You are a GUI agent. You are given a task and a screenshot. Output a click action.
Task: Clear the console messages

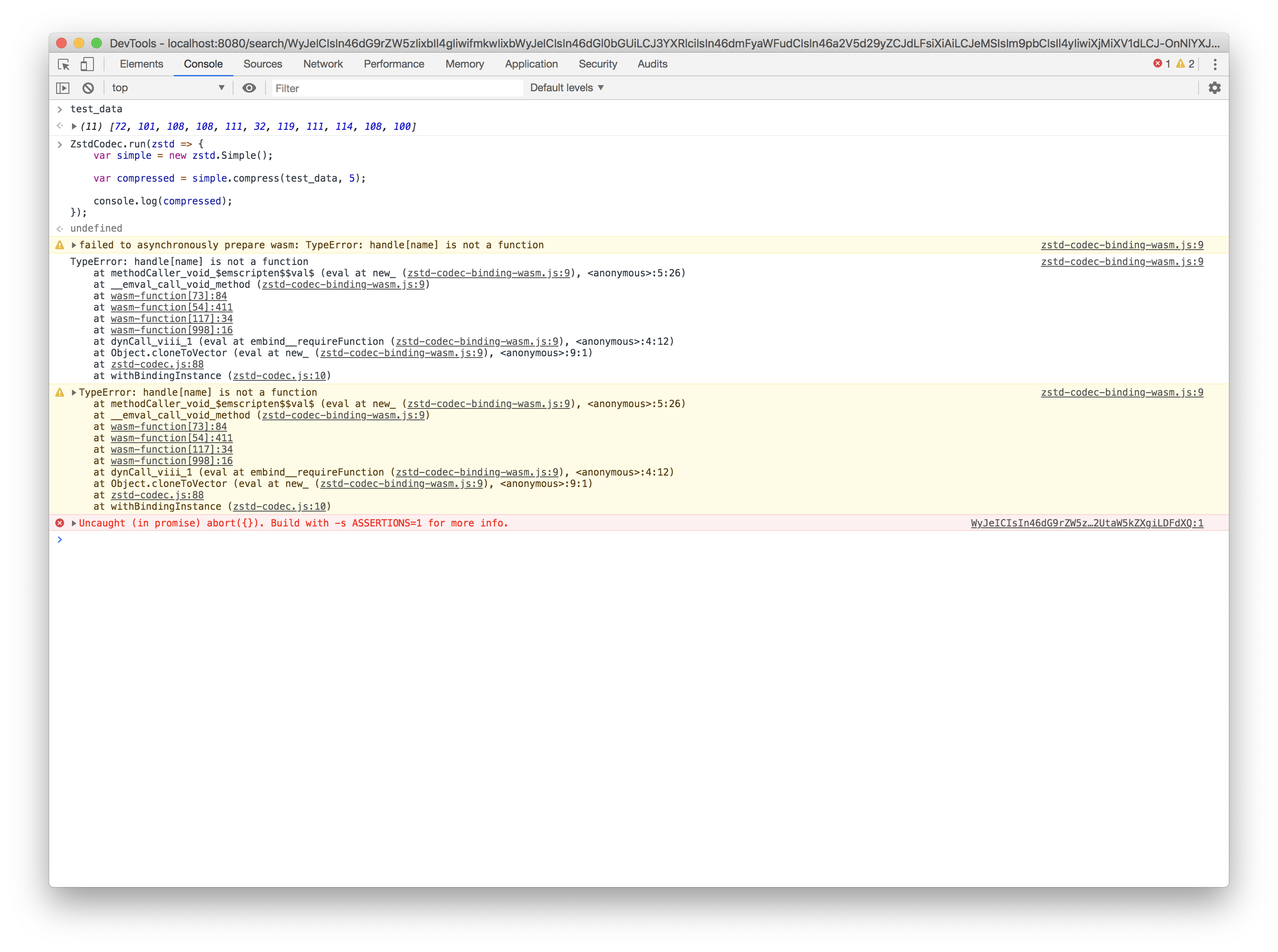click(88, 88)
